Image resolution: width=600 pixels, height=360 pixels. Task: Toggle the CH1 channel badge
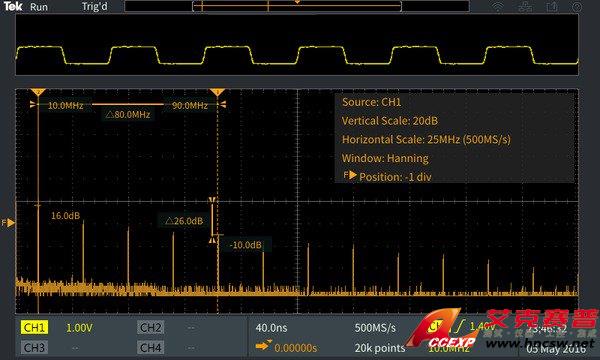coord(34,327)
